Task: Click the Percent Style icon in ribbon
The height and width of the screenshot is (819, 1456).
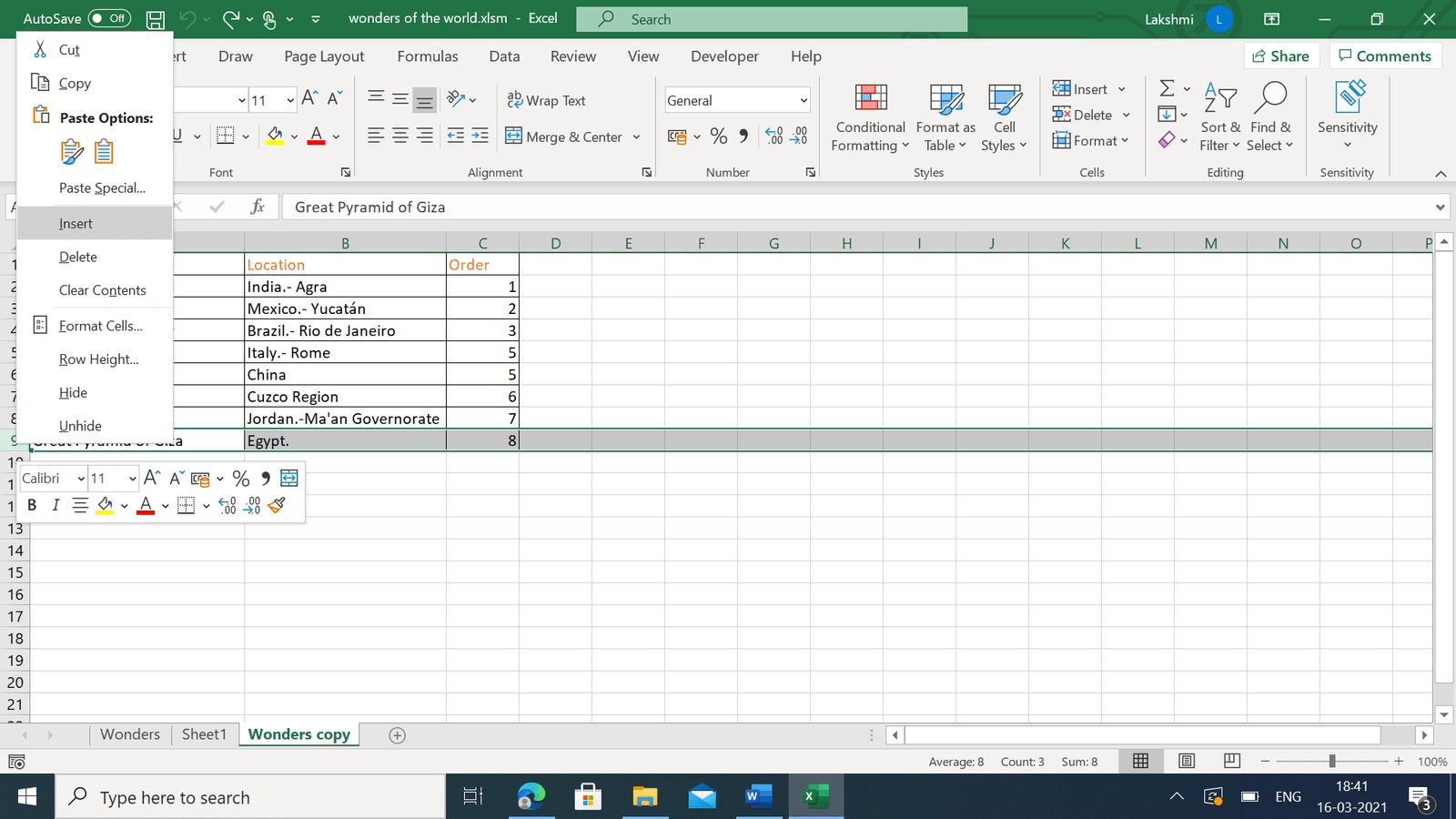Action: pyautogui.click(x=719, y=136)
